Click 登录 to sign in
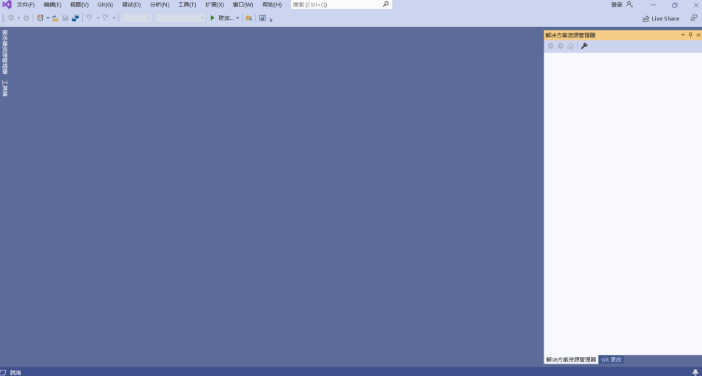702x376 pixels. tap(616, 4)
